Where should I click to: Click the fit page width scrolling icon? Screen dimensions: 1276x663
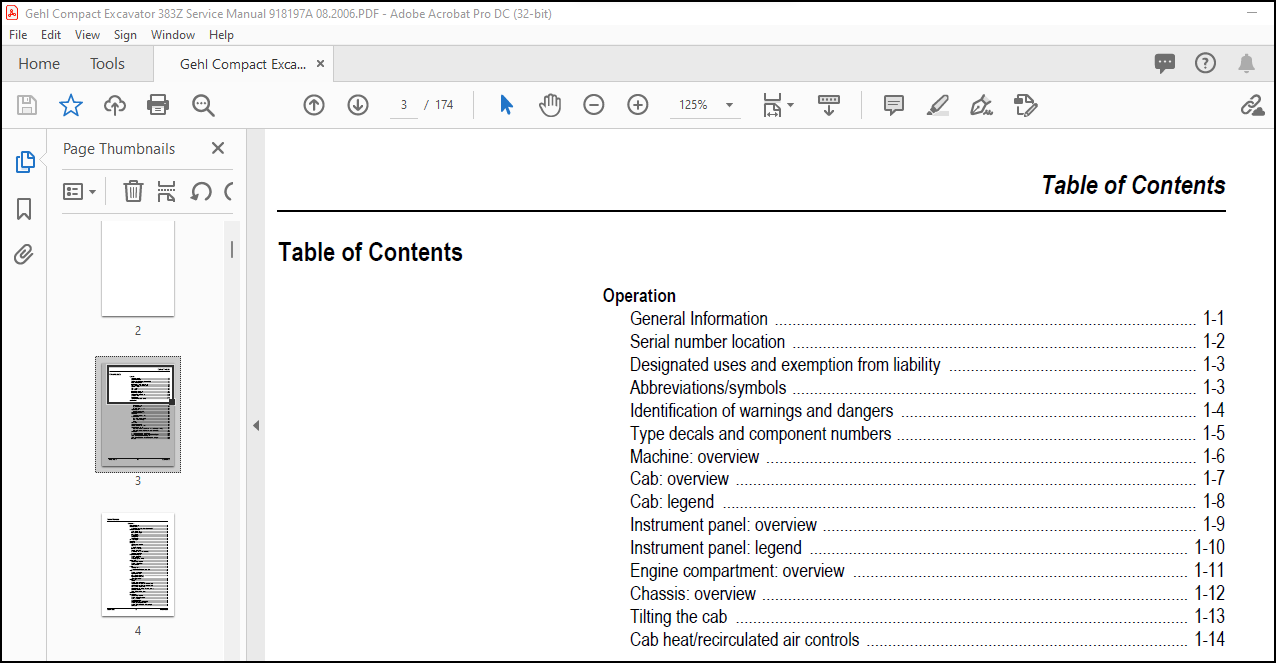772,105
